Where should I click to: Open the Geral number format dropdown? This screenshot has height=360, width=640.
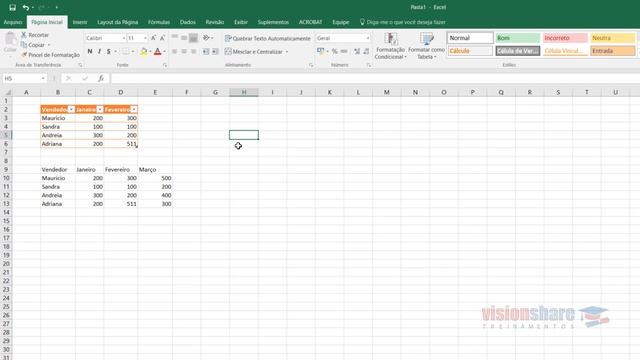coord(368,38)
